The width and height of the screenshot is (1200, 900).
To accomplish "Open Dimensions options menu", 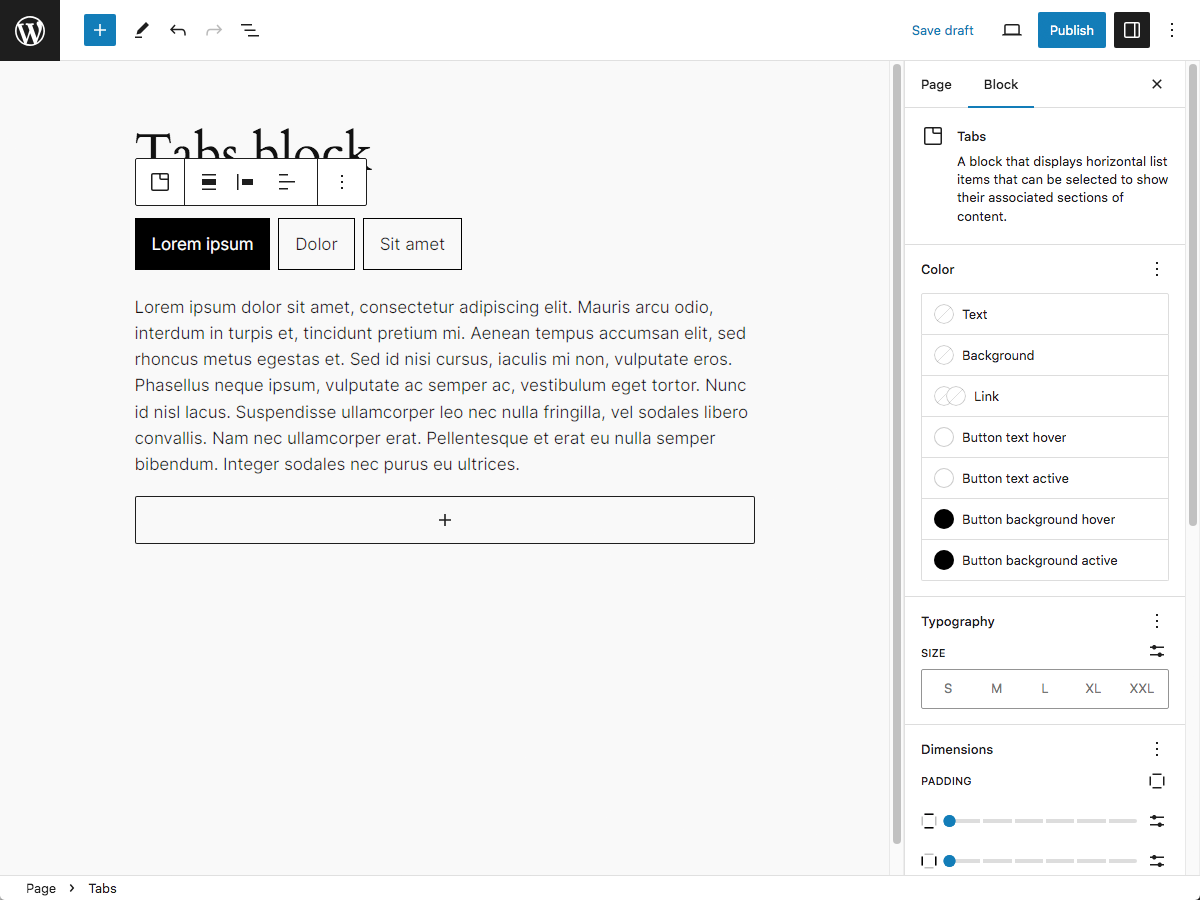I will coord(1157,749).
